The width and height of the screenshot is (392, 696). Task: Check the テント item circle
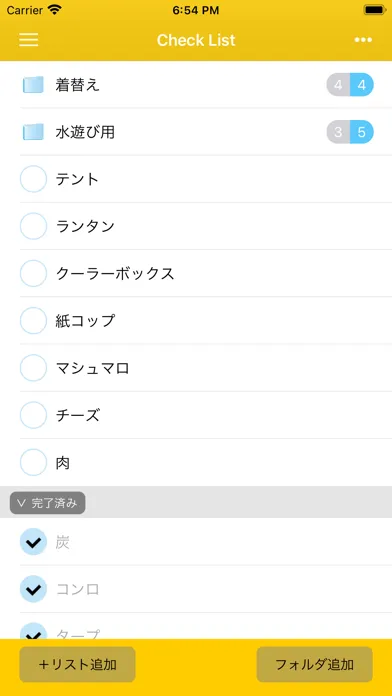pyautogui.click(x=33, y=179)
